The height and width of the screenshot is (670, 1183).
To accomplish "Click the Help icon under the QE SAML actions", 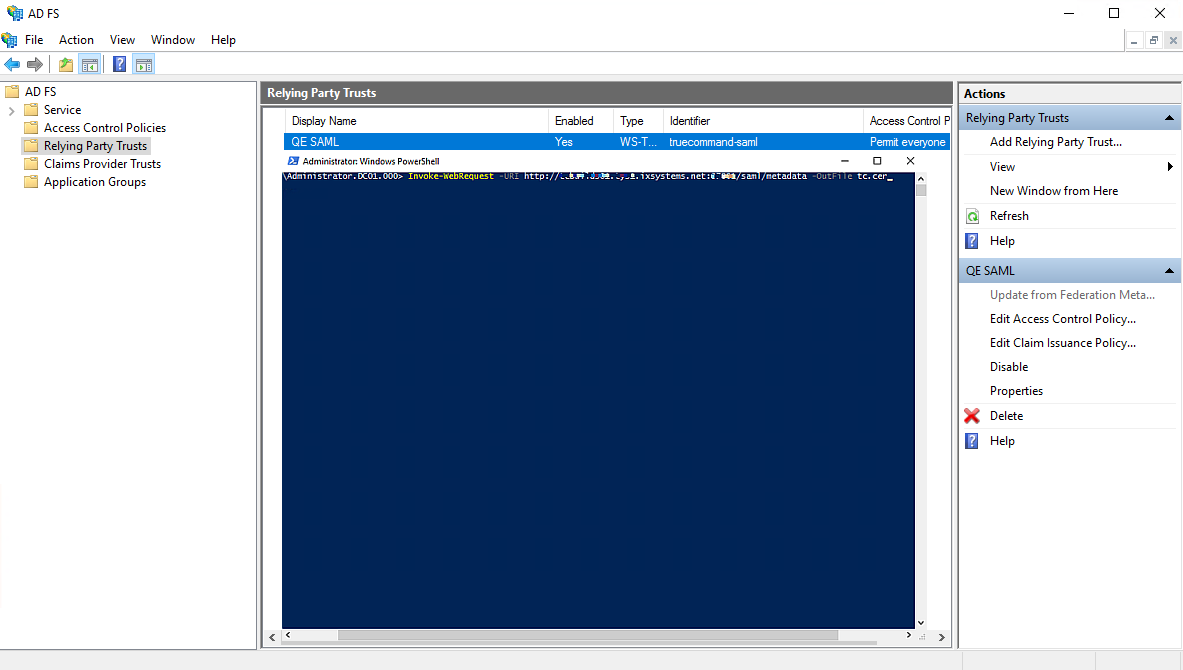I will (x=970, y=440).
